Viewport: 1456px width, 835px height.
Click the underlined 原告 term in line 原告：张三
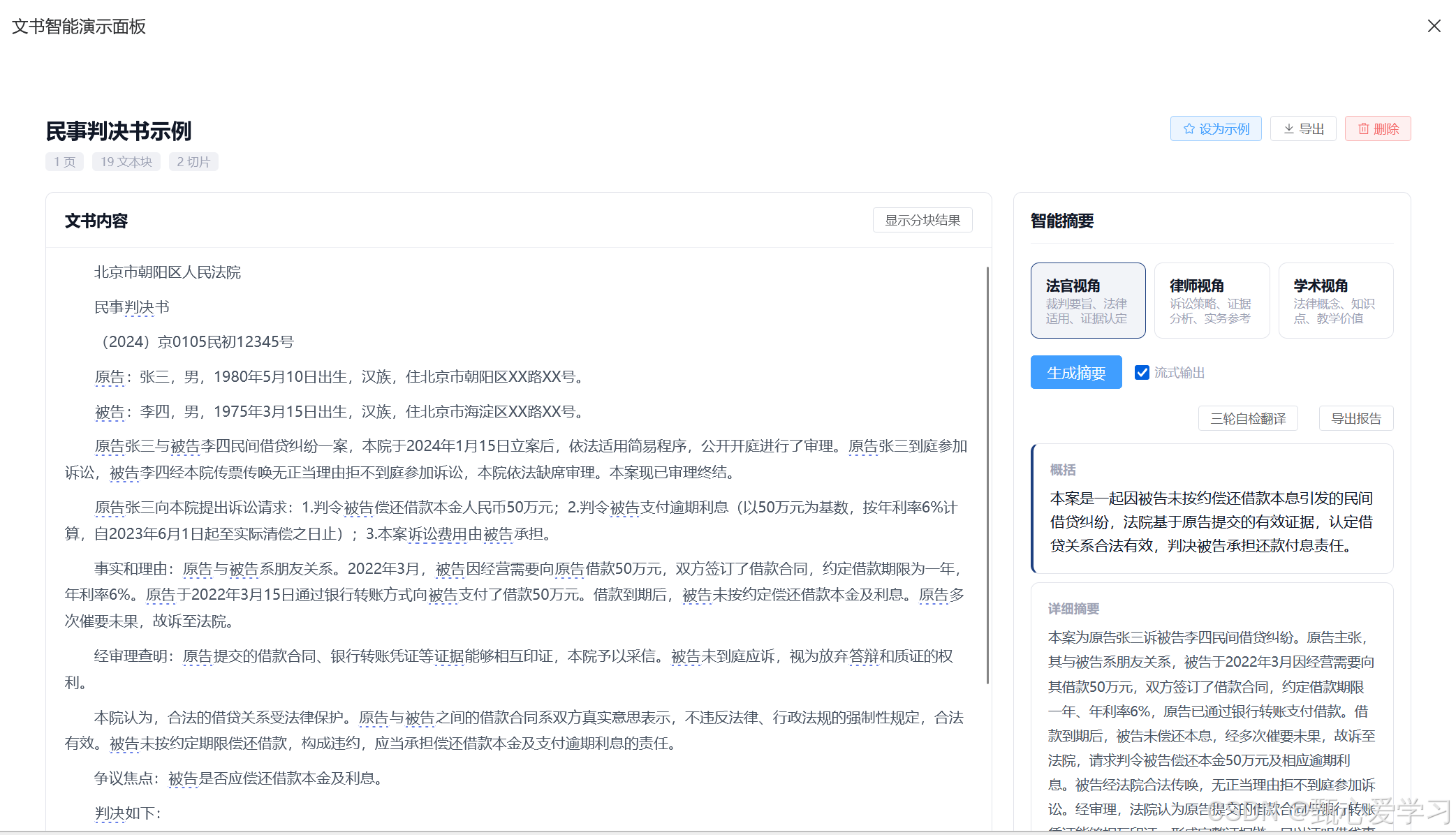[109, 377]
